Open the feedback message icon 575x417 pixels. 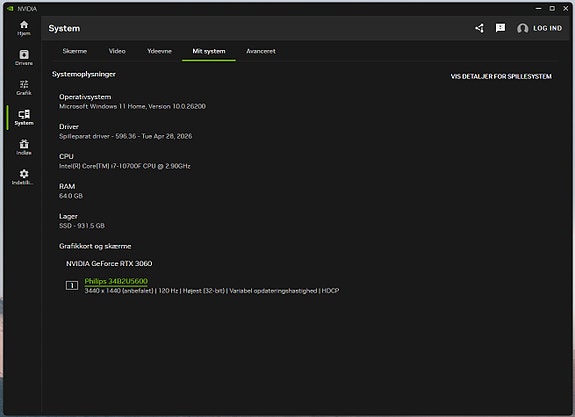(500, 28)
